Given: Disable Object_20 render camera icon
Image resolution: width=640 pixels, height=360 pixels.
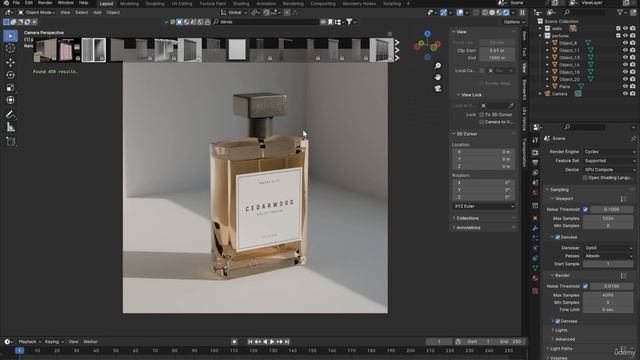Looking at the screenshot, I should 632,79.
